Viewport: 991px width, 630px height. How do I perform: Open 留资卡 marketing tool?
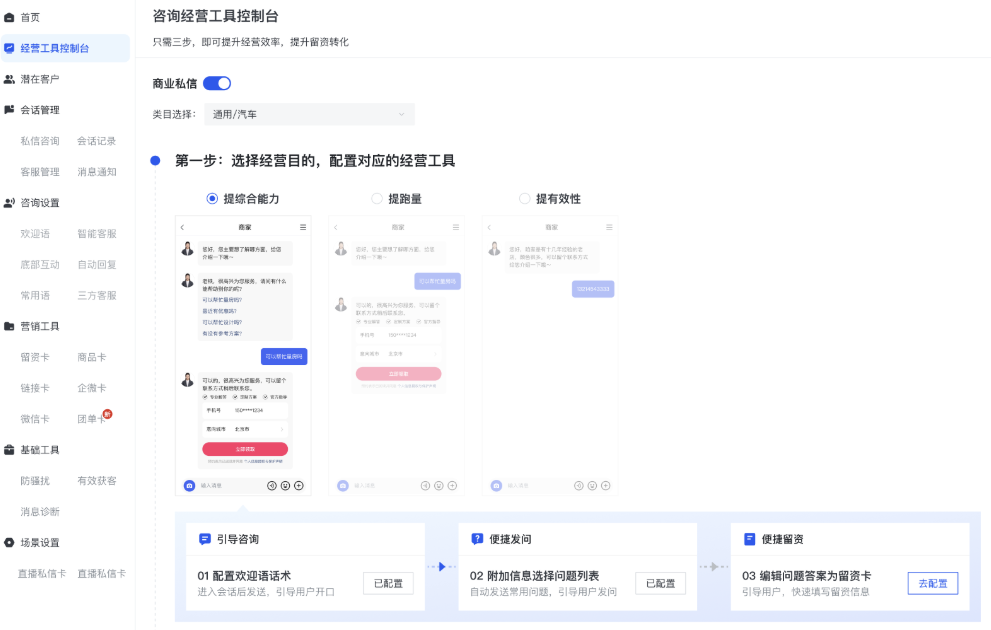pyautogui.click(x=35, y=358)
